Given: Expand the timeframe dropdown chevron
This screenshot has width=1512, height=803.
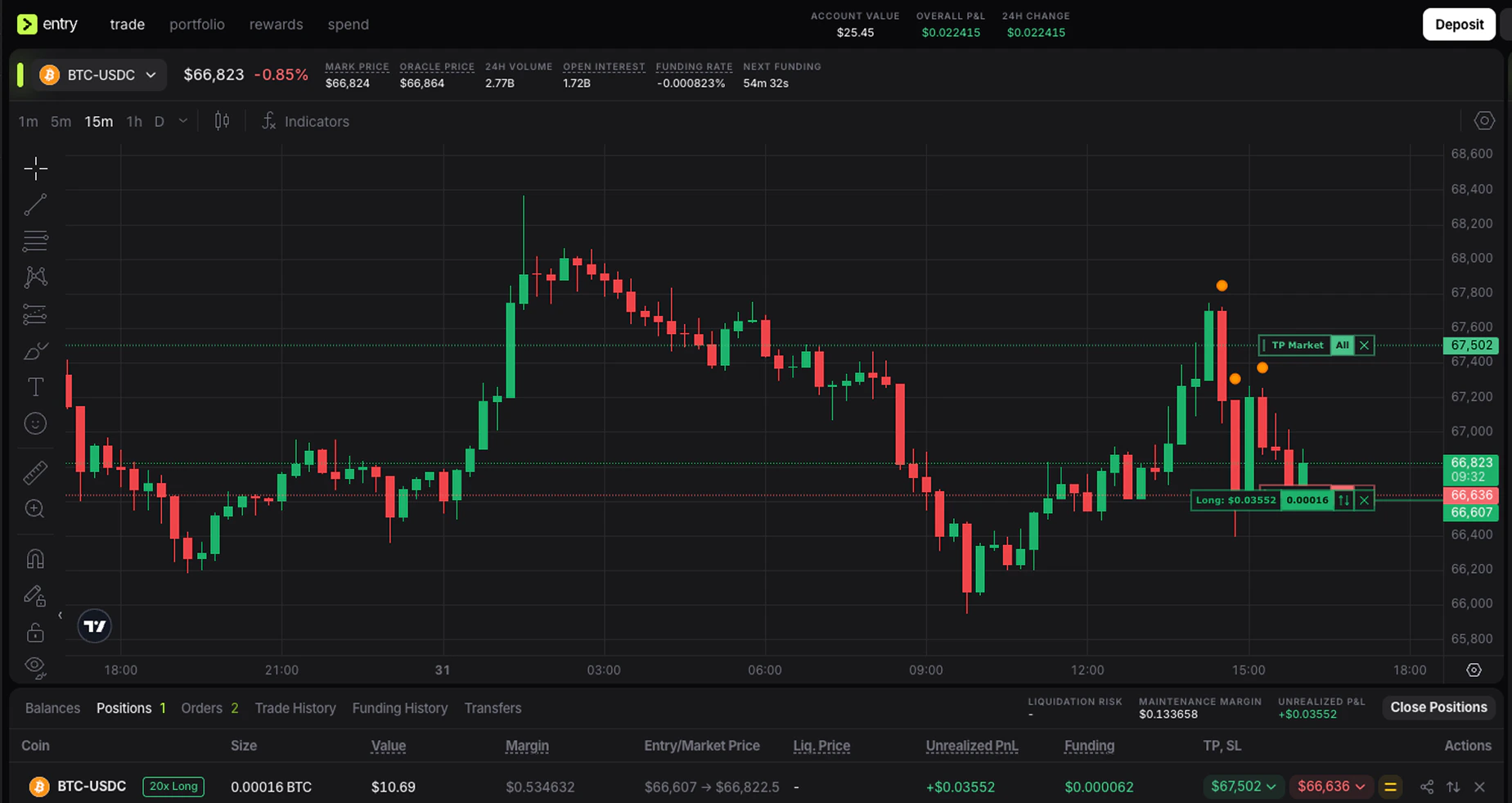Looking at the screenshot, I should 183,121.
